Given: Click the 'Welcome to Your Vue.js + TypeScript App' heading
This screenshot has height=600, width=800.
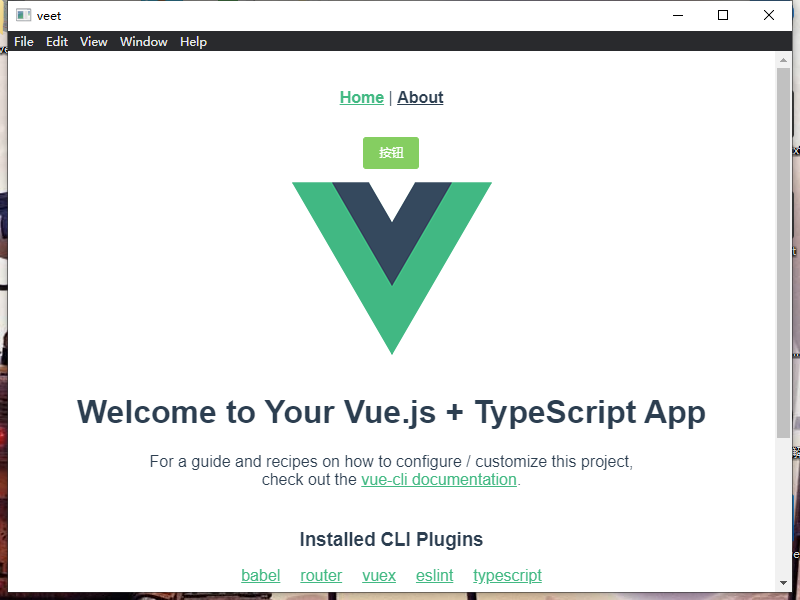Looking at the screenshot, I should pyautogui.click(x=391, y=412).
